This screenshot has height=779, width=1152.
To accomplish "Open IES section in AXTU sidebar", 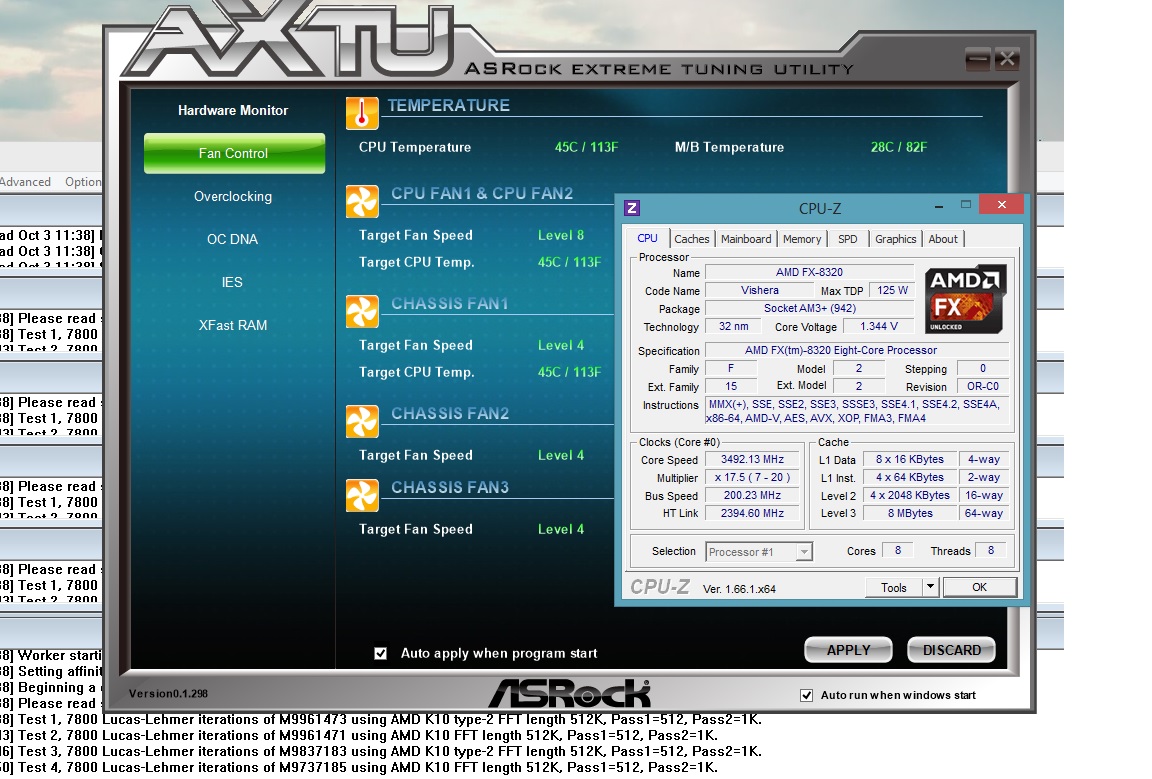I will 232,282.
